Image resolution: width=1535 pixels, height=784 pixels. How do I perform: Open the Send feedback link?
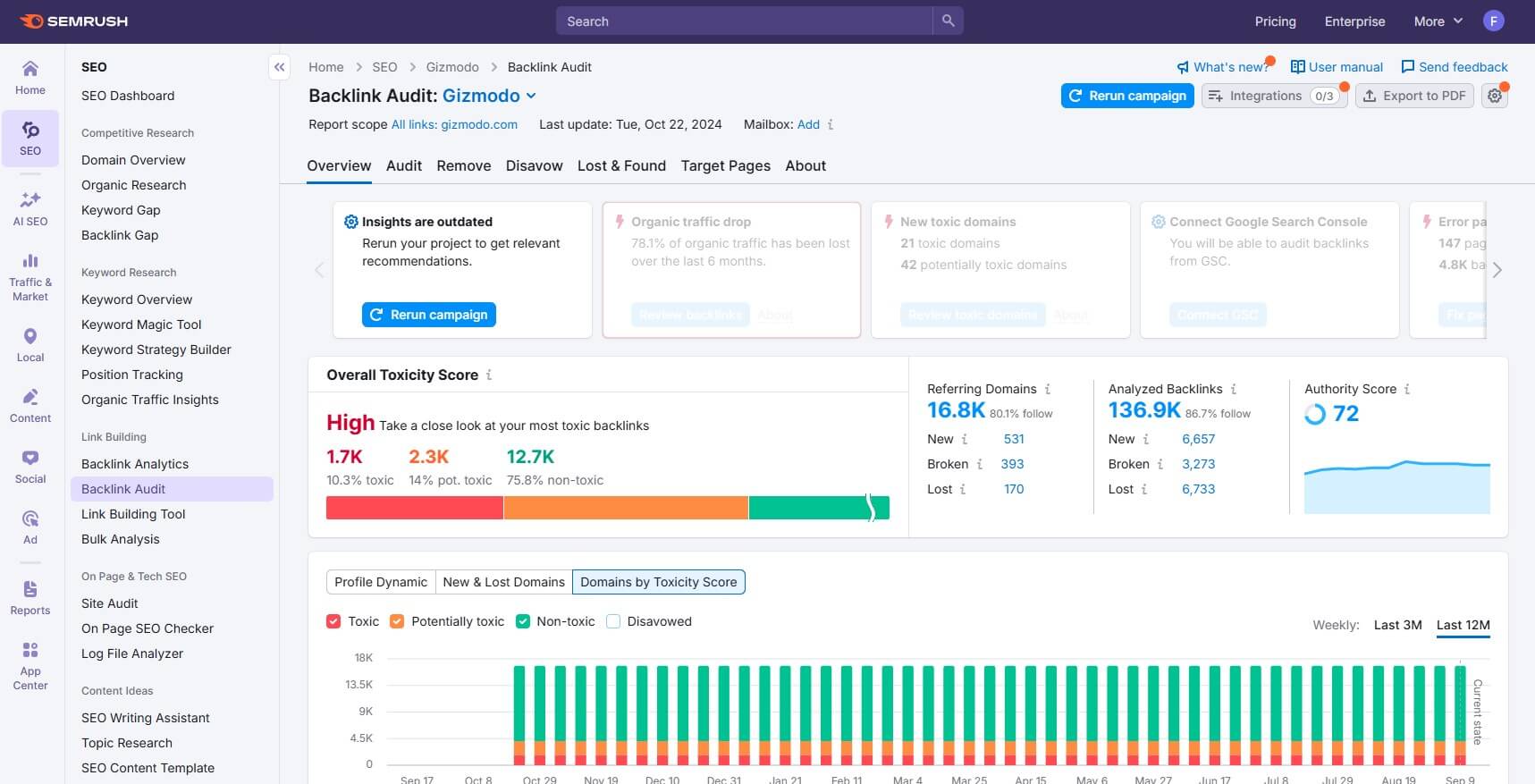1454,67
